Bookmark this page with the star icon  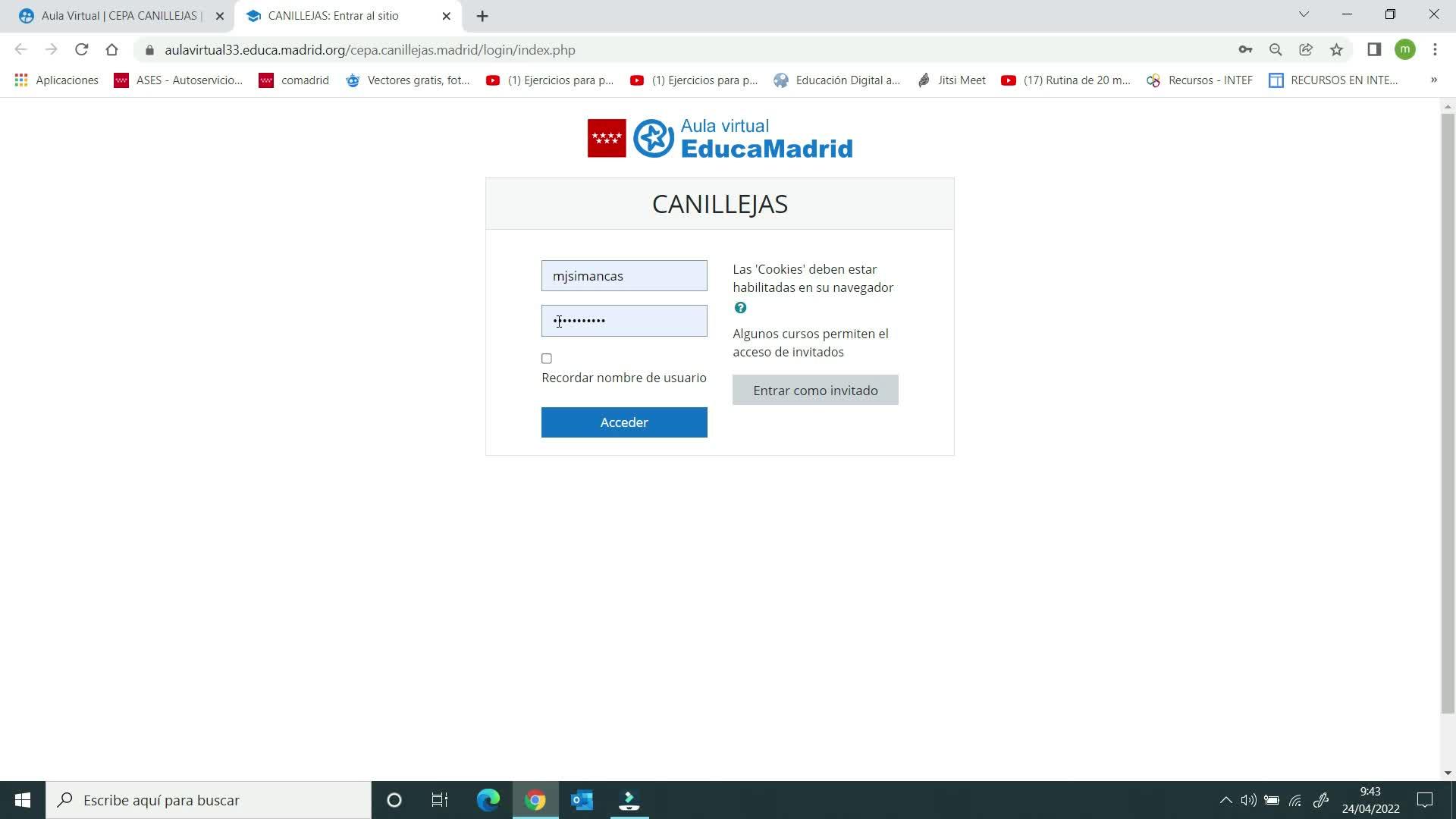pyautogui.click(x=1336, y=50)
